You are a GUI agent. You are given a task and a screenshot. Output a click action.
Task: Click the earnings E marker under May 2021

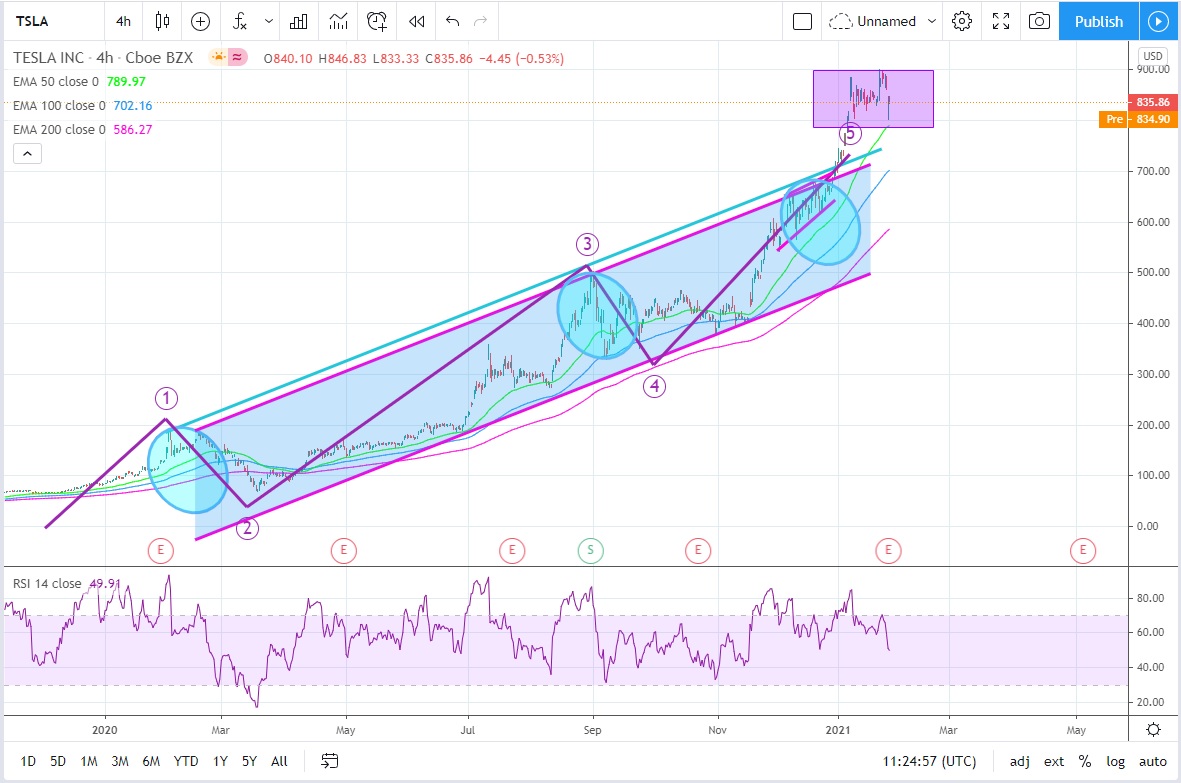(x=1083, y=550)
